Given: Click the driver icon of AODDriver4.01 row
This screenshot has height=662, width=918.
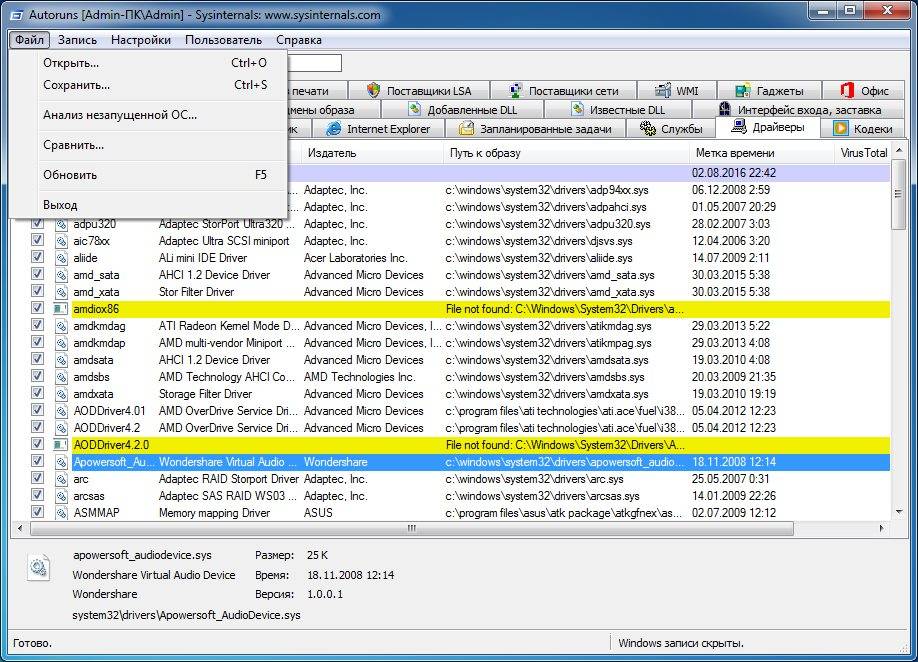Looking at the screenshot, I should pyautogui.click(x=61, y=411).
